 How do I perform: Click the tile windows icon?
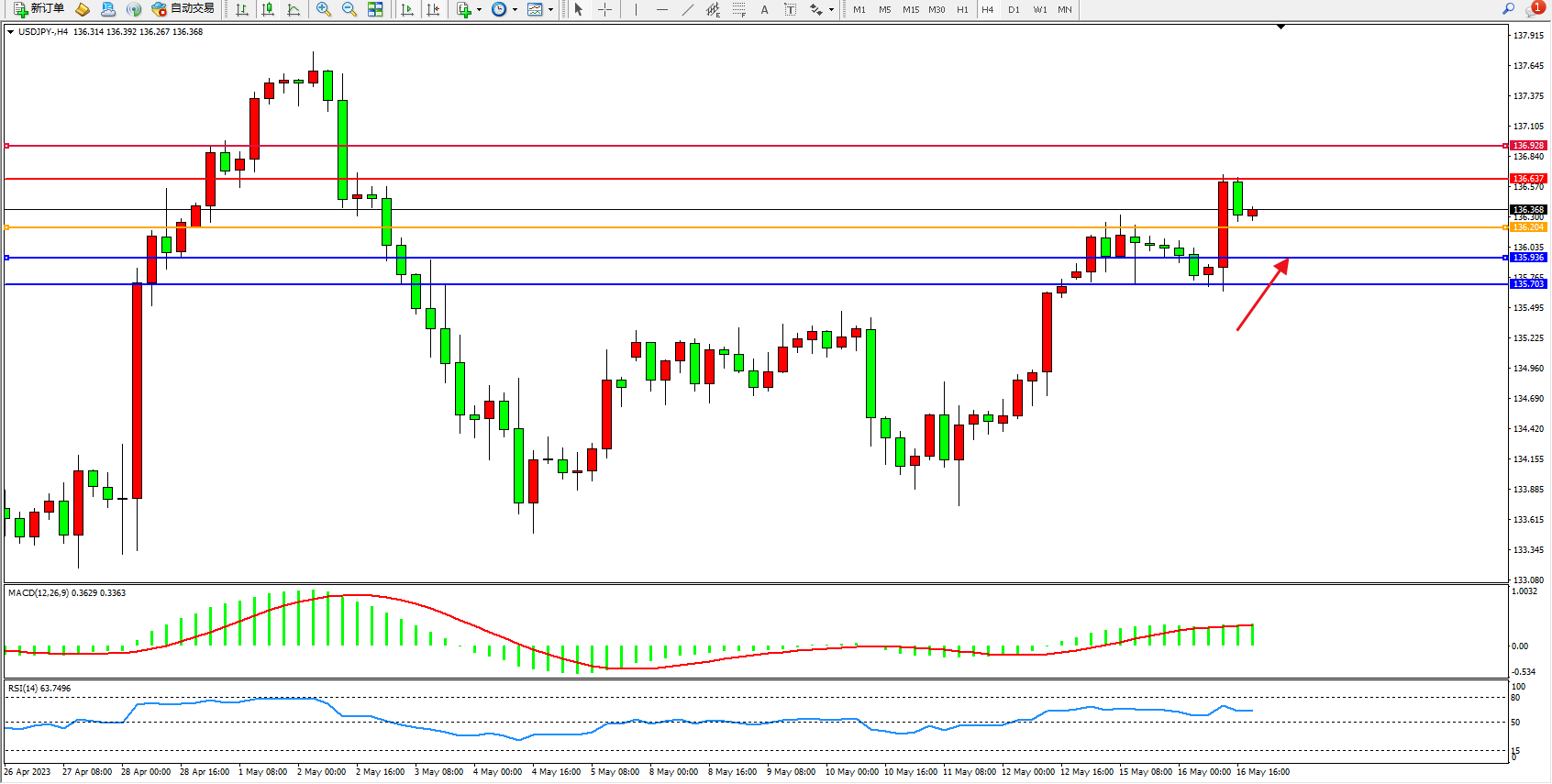375,9
